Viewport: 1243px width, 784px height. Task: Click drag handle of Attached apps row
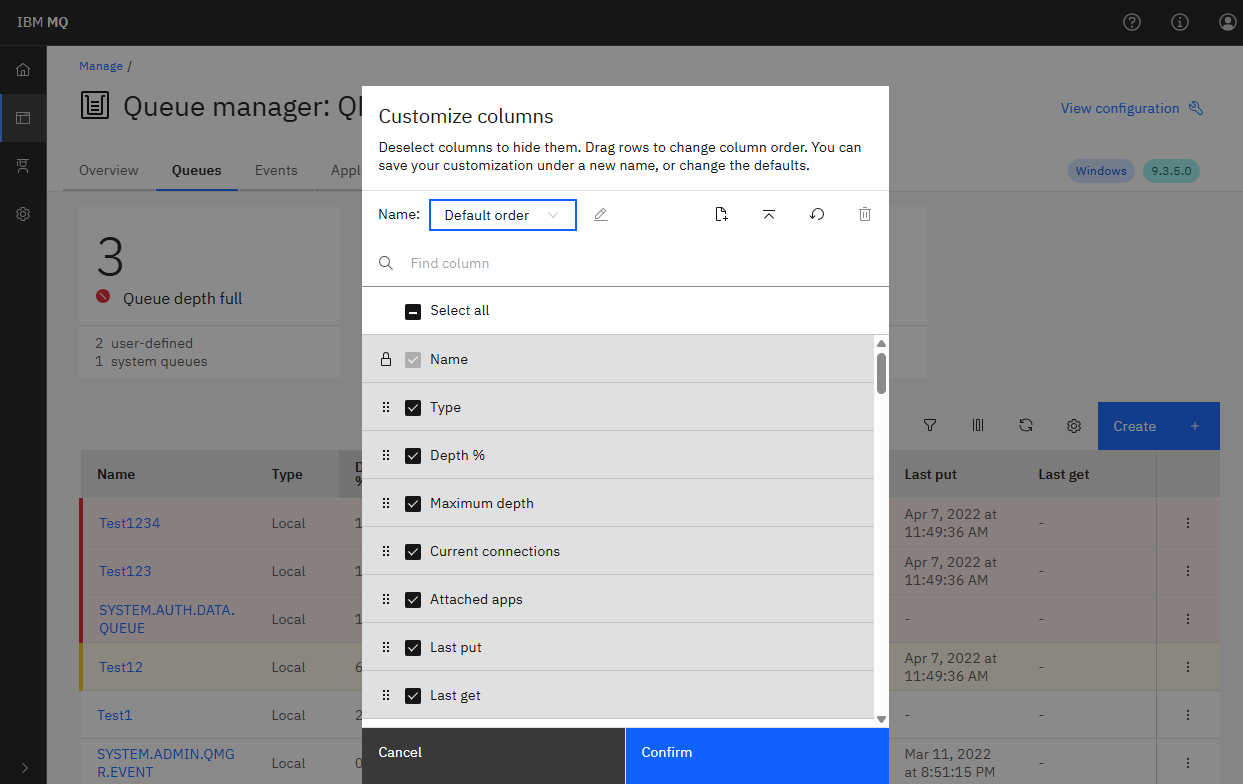[386, 599]
